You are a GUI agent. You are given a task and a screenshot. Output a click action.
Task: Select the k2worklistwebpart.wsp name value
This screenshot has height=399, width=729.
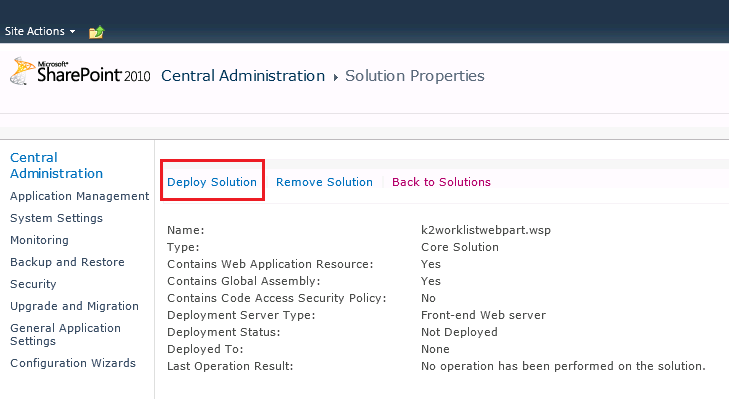click(x=486, y=230)
